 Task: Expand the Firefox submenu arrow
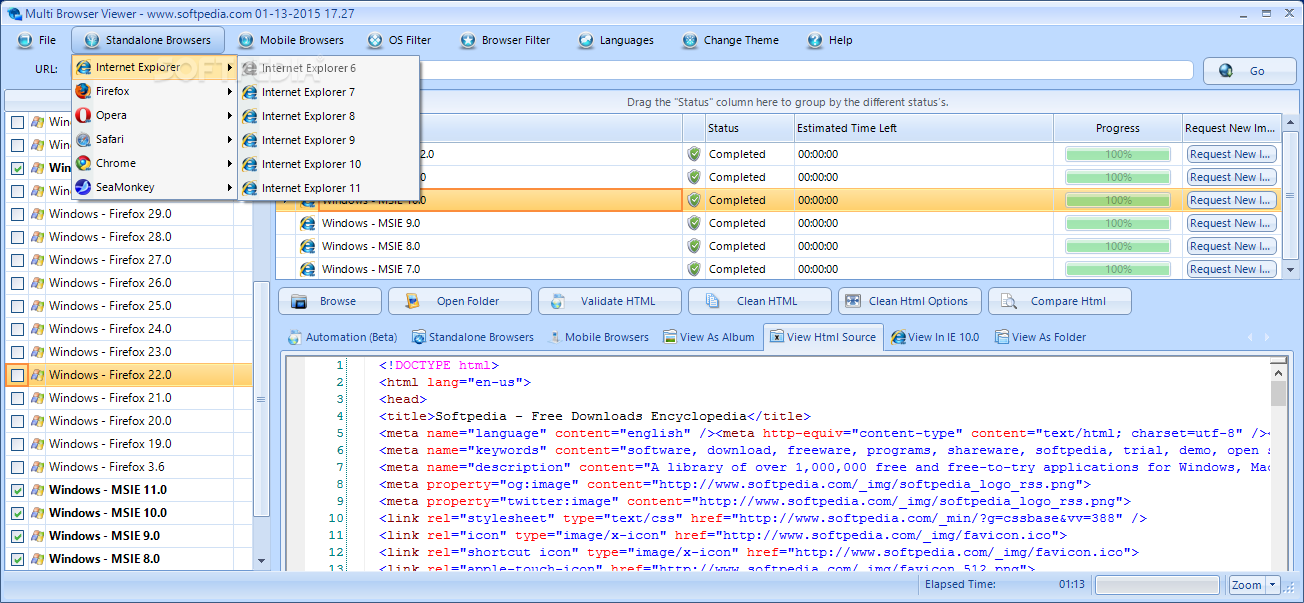tap(229, 91)
